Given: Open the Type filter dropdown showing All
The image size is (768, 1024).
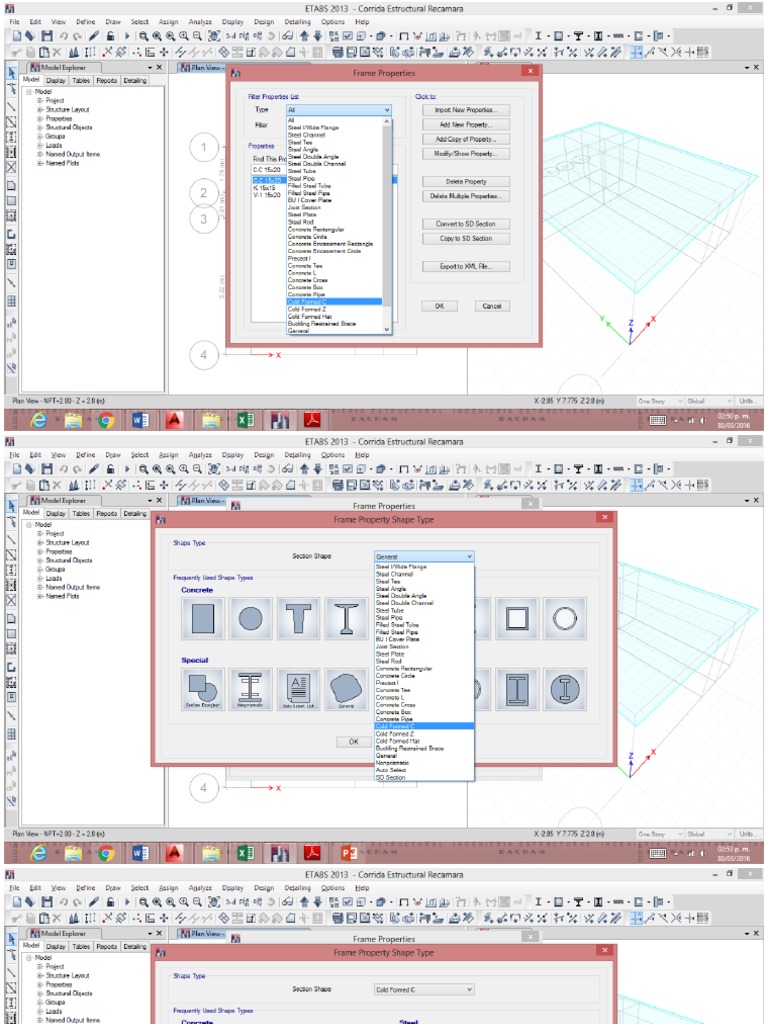Looking at the screenshot, I should [338, 110].
